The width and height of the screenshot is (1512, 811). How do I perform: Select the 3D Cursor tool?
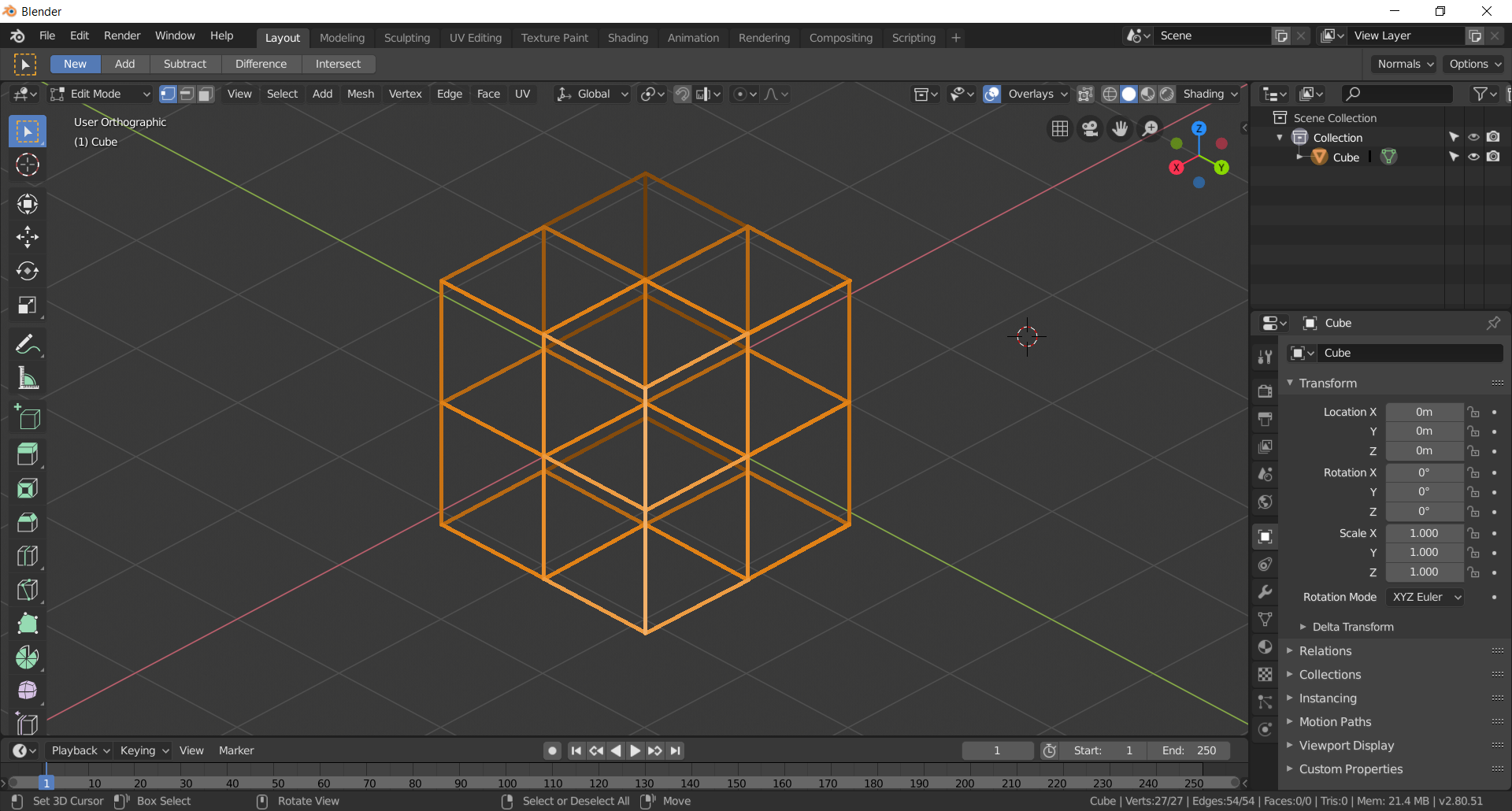28,165
